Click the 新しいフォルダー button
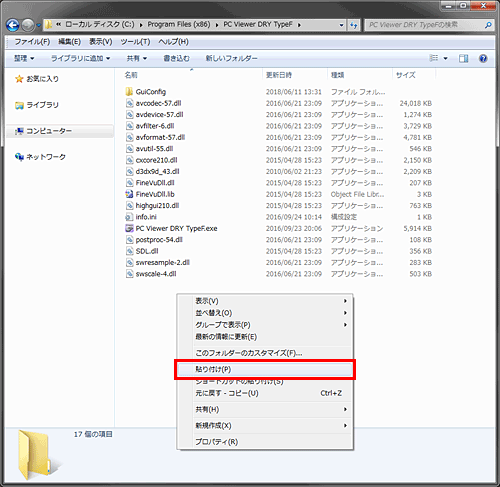The height and width of the screenshot is (487, 500). (231, 58)
